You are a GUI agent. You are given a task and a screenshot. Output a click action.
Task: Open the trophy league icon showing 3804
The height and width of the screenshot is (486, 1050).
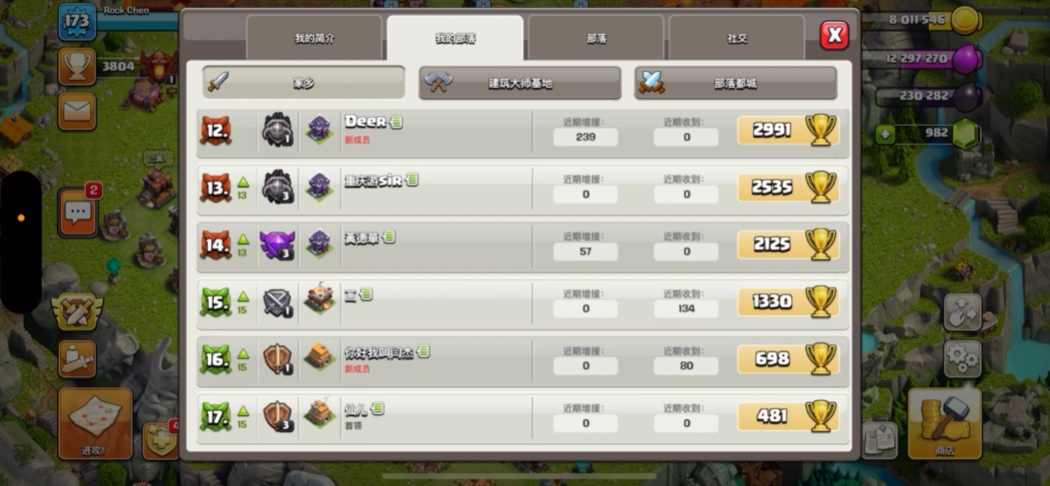point(77,66)
